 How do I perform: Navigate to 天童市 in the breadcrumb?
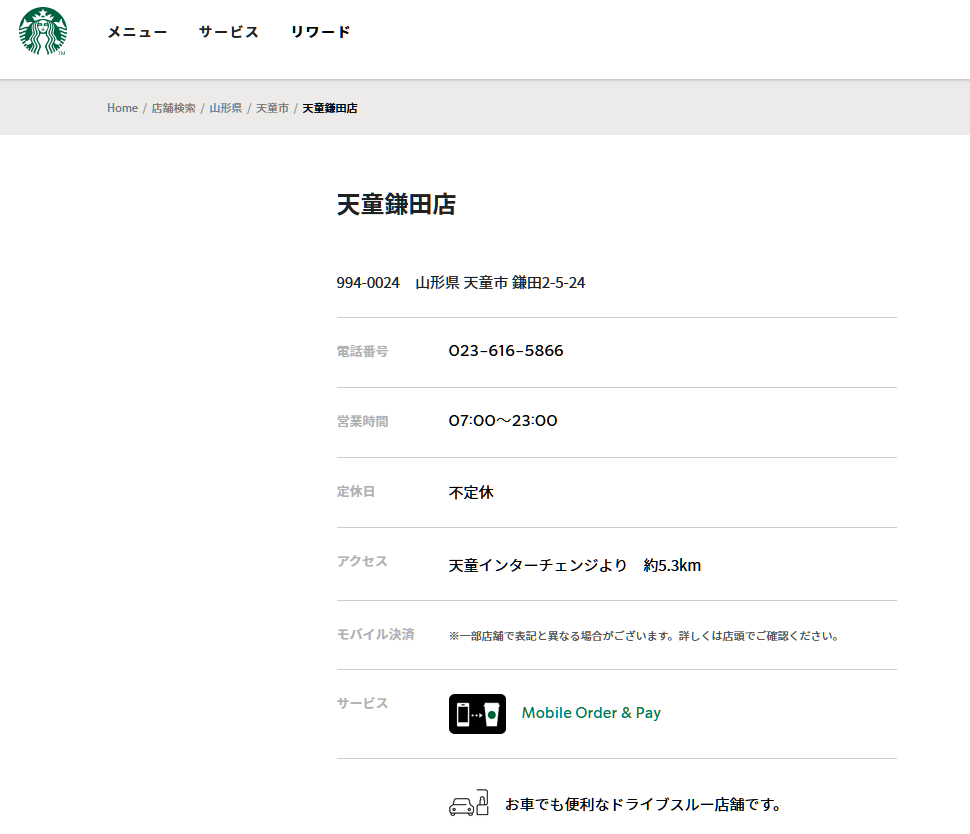point(272,108)
